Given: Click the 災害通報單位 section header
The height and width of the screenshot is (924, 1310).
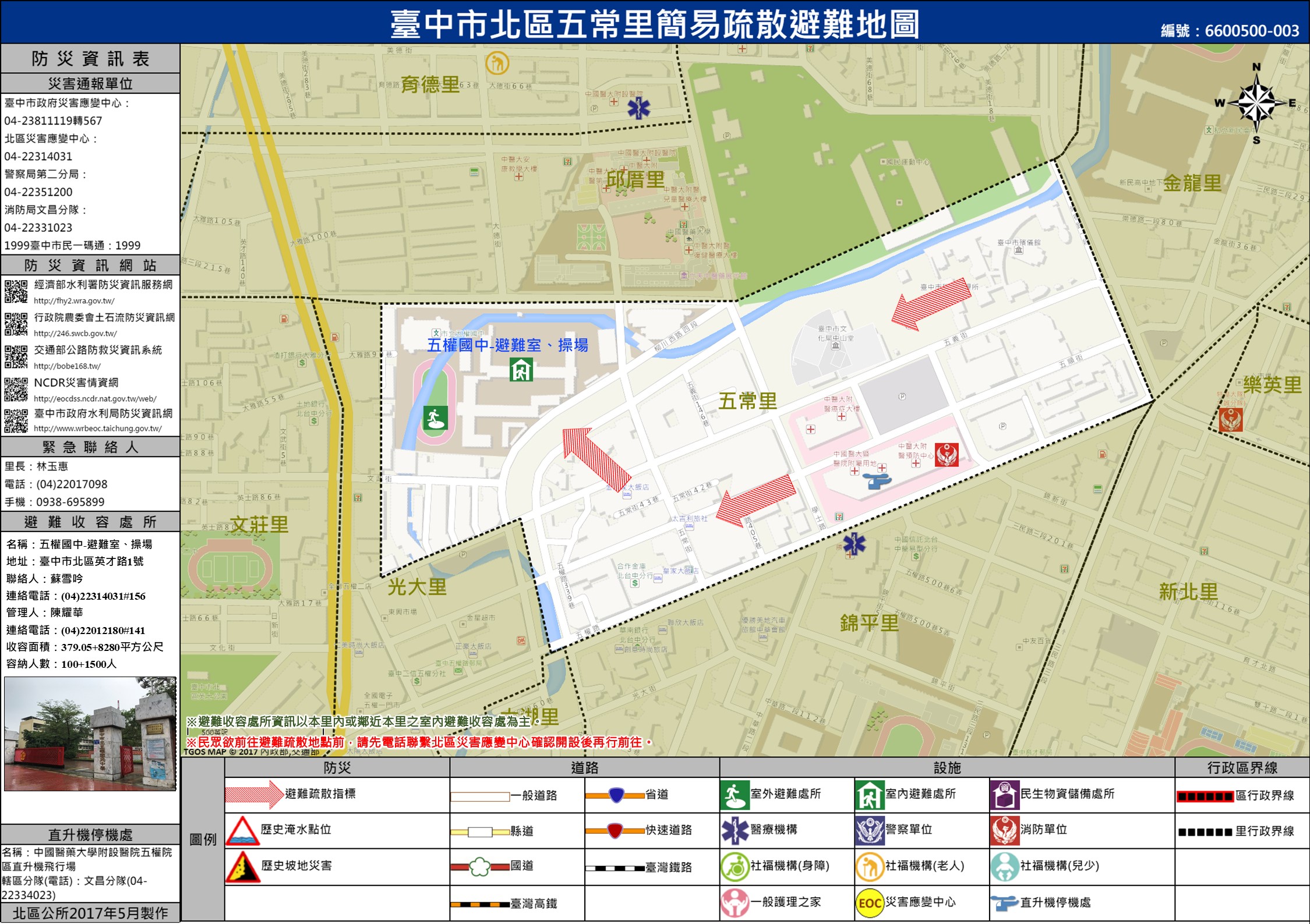Looking at the screenshot, I should (90, 83).
